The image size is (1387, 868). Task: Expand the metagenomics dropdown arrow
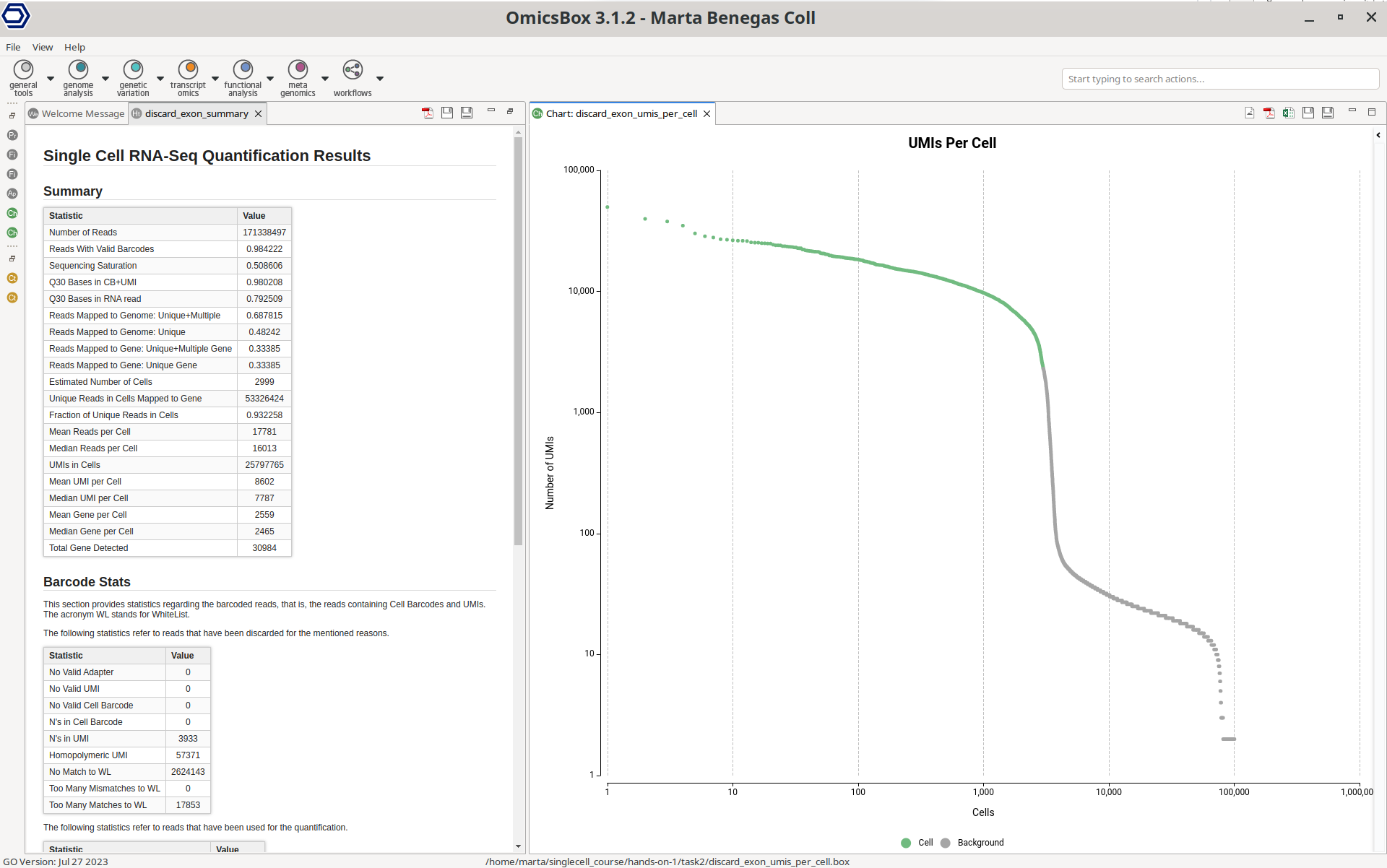325,79
